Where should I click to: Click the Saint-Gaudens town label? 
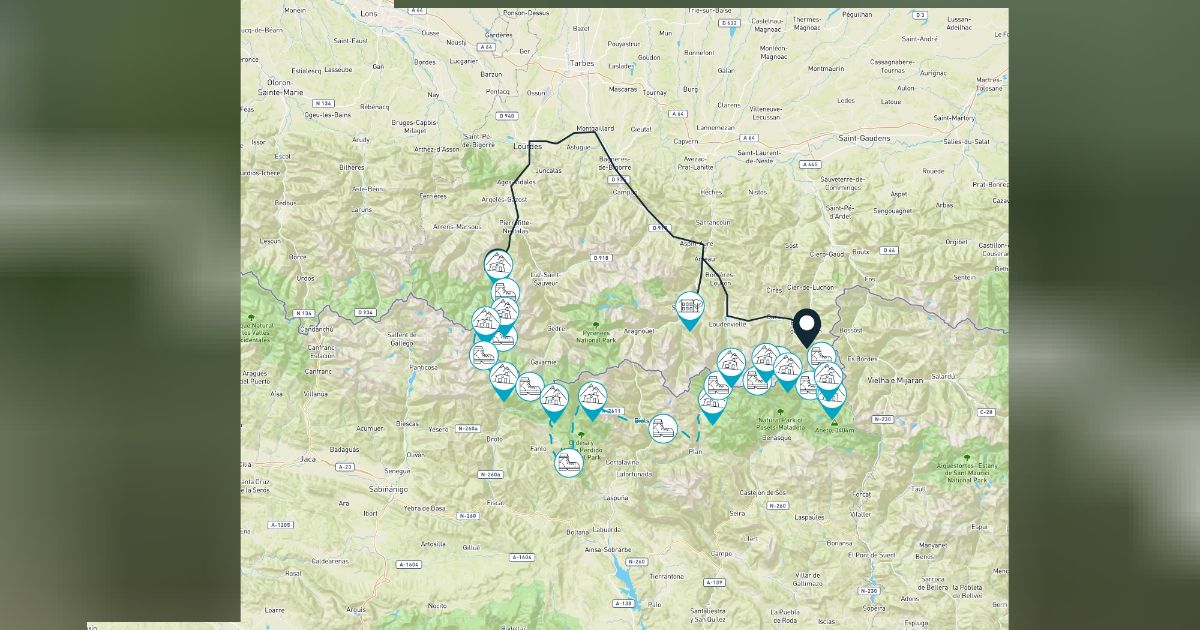click(862, 138)
